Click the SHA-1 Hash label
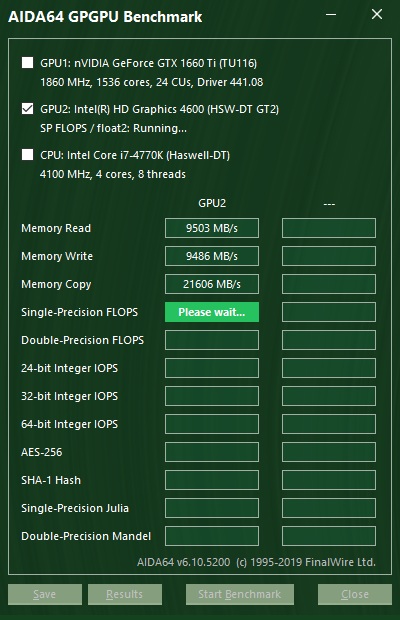The width and height of the screenshot is (400, 620). (51, 480)
